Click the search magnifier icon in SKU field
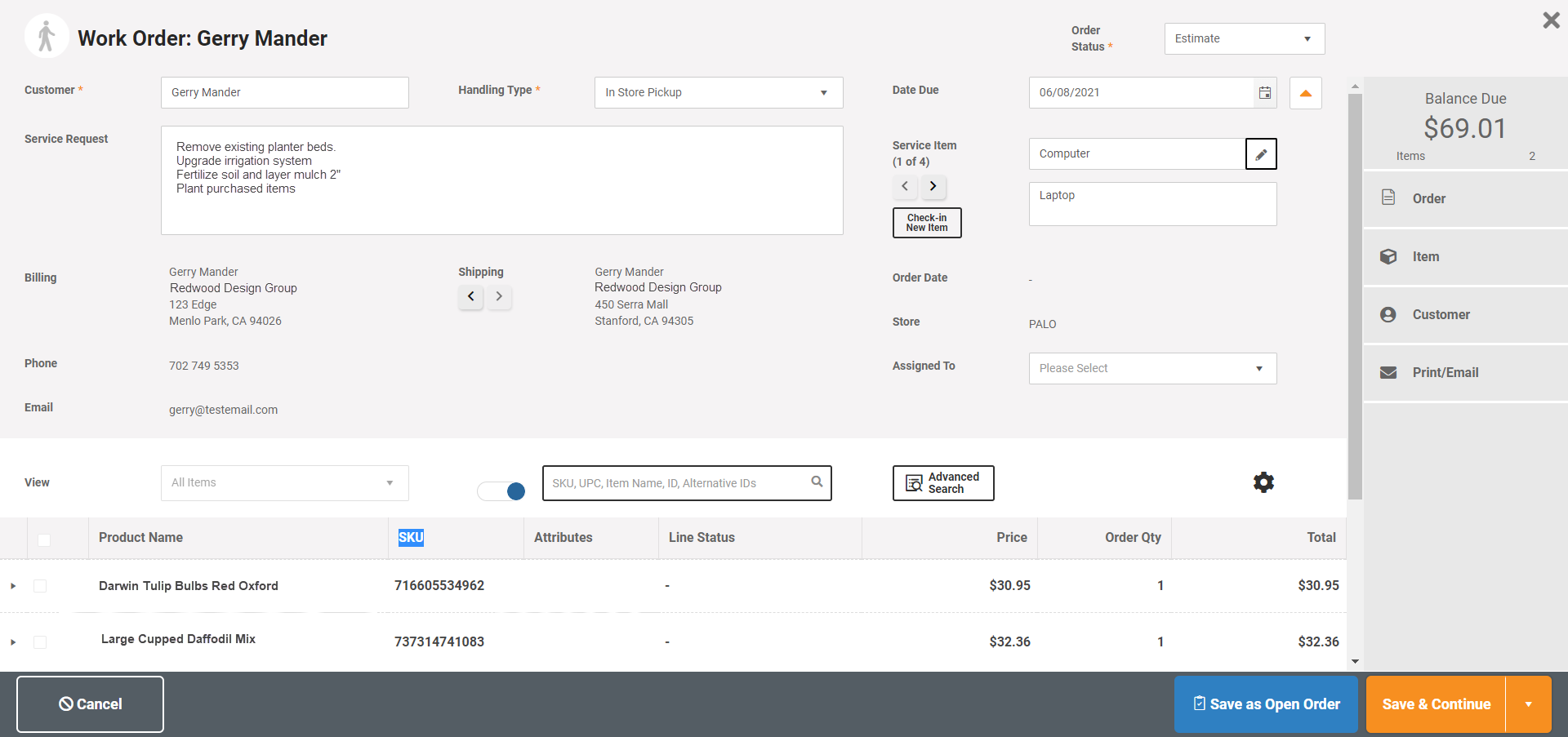The image size is (1568, 737). [x=817, y=482]
